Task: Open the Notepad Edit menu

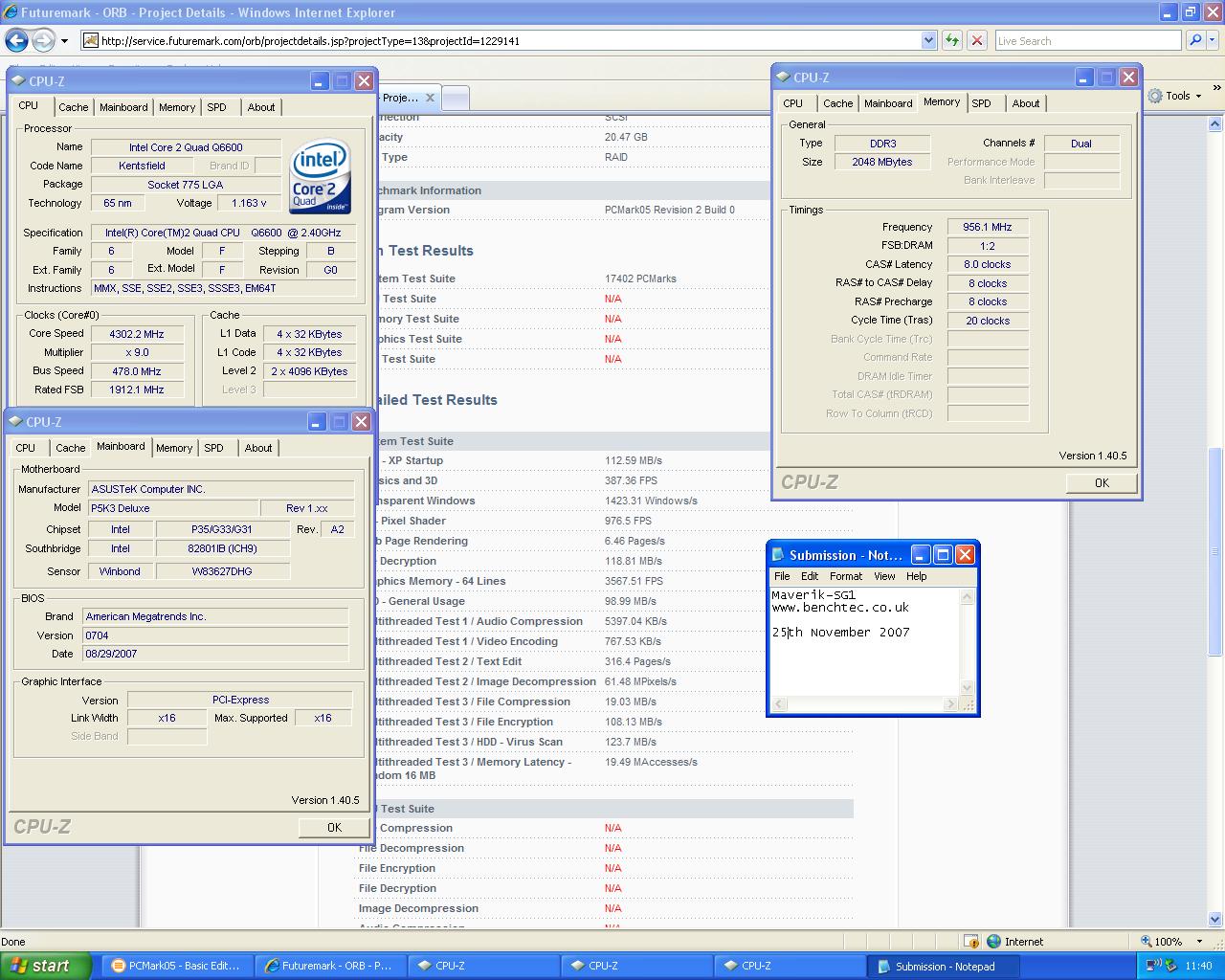Action: (810, 576)
